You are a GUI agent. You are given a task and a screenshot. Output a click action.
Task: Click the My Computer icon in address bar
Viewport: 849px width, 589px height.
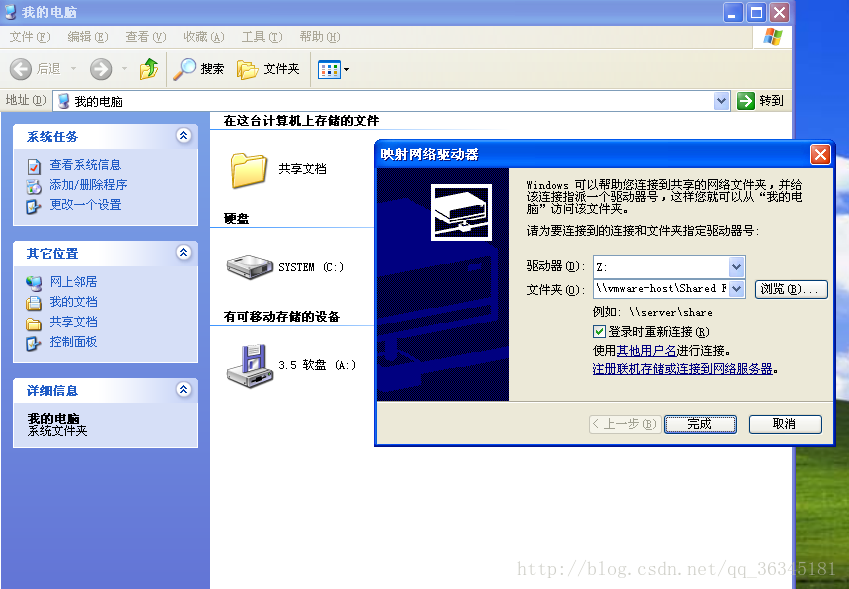[x=63, y=101]
